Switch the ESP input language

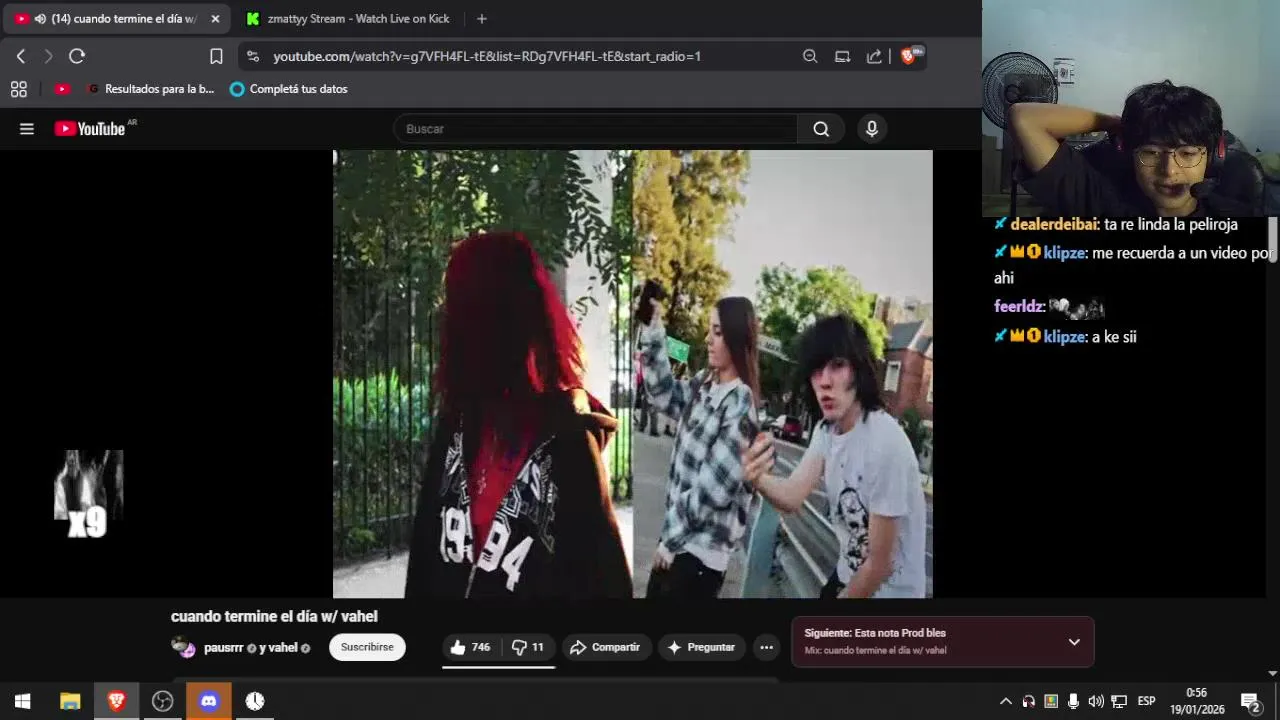point(1146,701)
